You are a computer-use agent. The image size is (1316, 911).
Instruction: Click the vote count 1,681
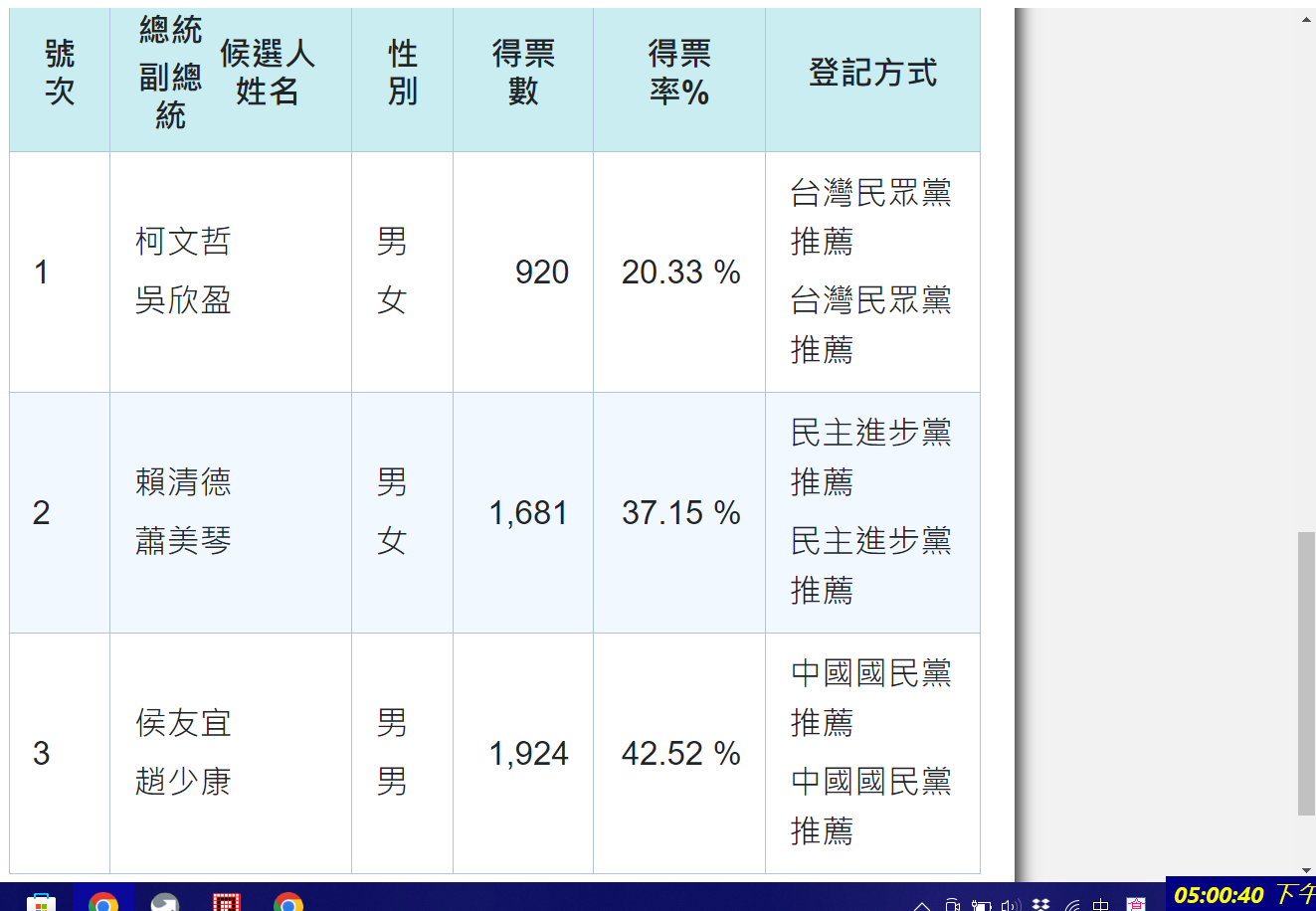click(x=529, y=512)
